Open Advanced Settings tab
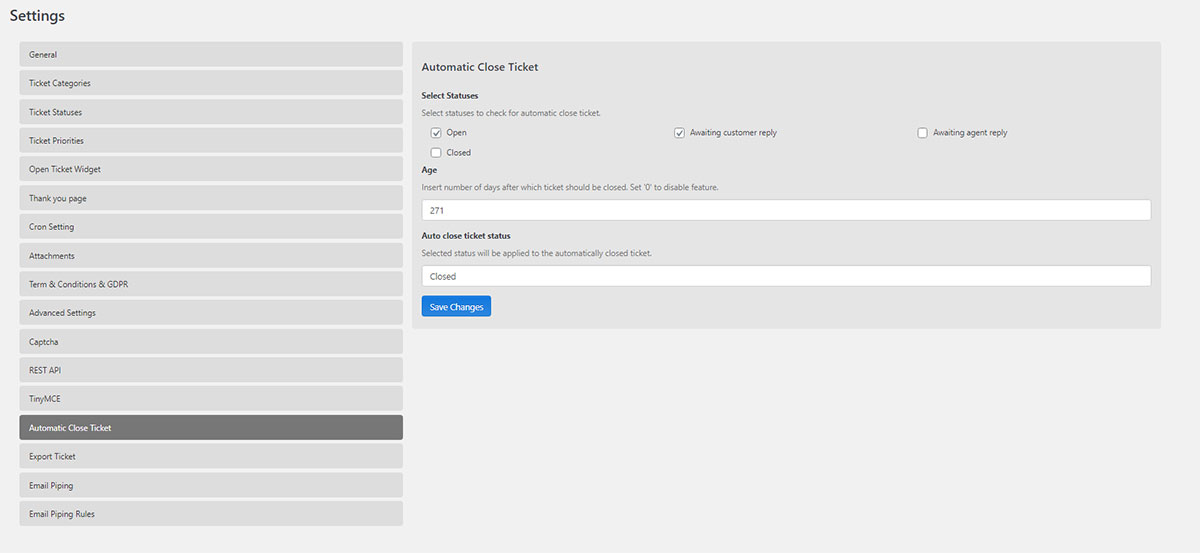This screenshot has width=1200, height=553. tap(211, 313)
